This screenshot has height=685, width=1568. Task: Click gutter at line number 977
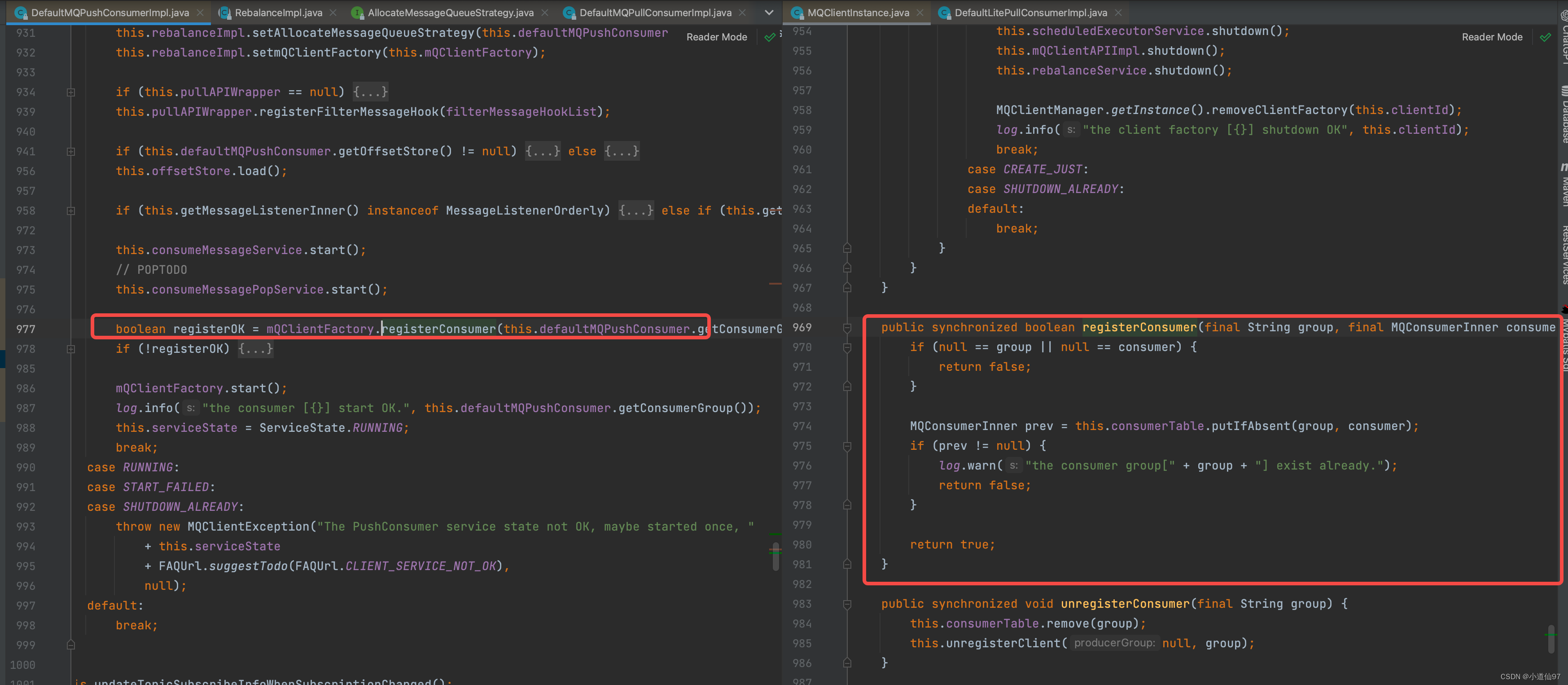pos(26,329)
